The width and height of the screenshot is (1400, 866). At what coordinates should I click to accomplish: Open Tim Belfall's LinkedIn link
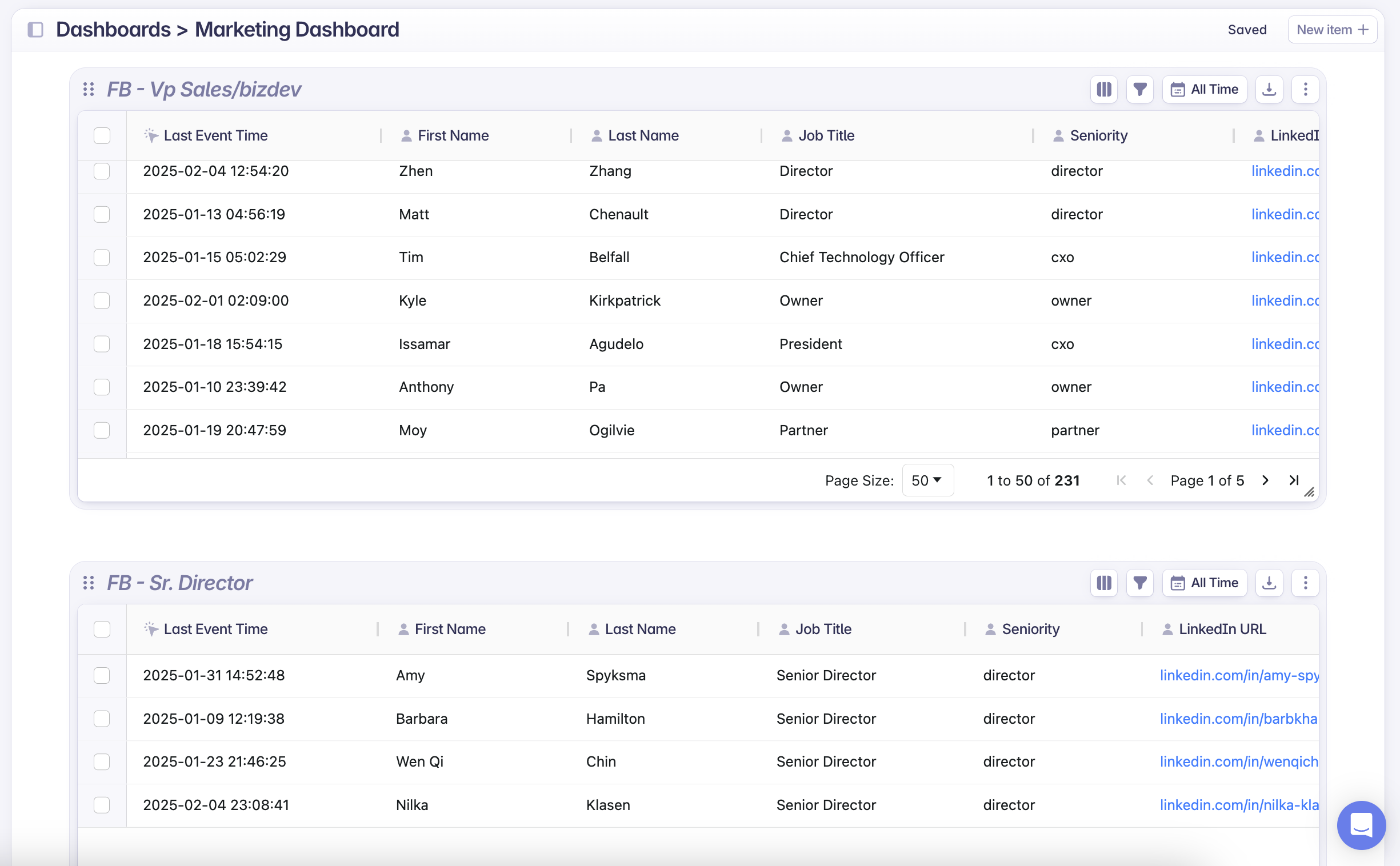(x=1285, y=257)
